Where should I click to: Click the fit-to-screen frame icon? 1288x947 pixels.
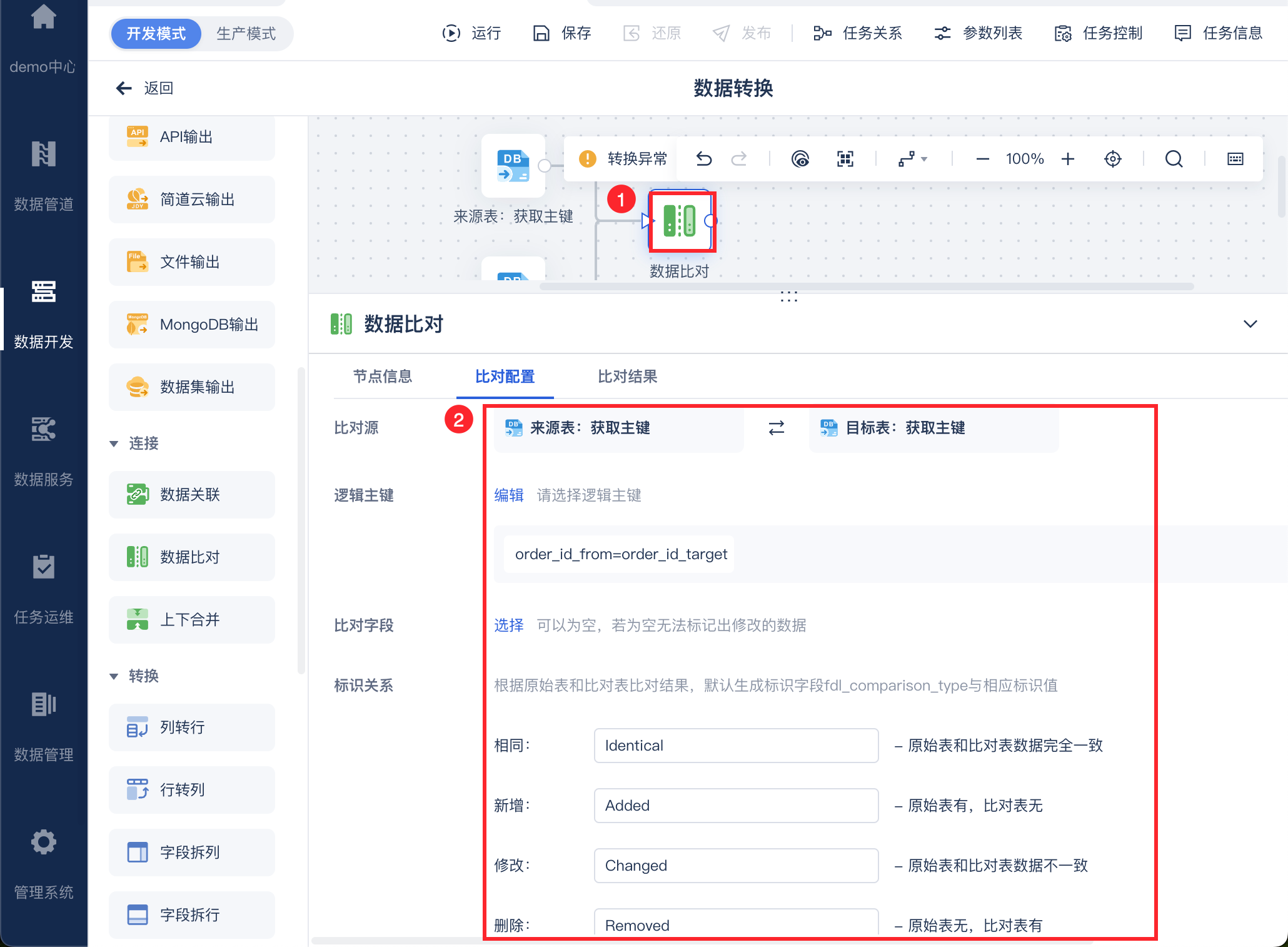[845, 159]
